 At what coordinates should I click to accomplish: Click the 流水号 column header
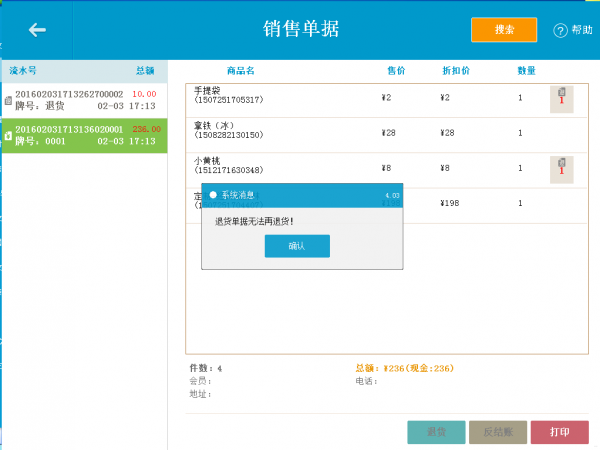click(23, 70)
